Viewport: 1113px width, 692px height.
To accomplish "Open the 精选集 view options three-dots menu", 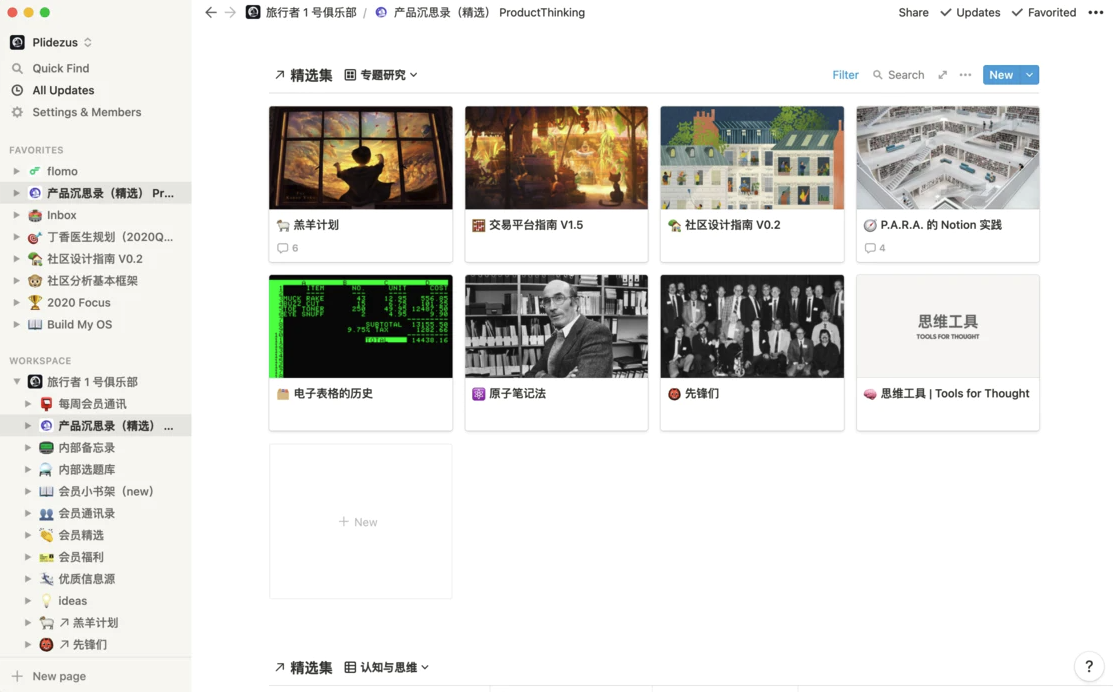I will point(965,75).
